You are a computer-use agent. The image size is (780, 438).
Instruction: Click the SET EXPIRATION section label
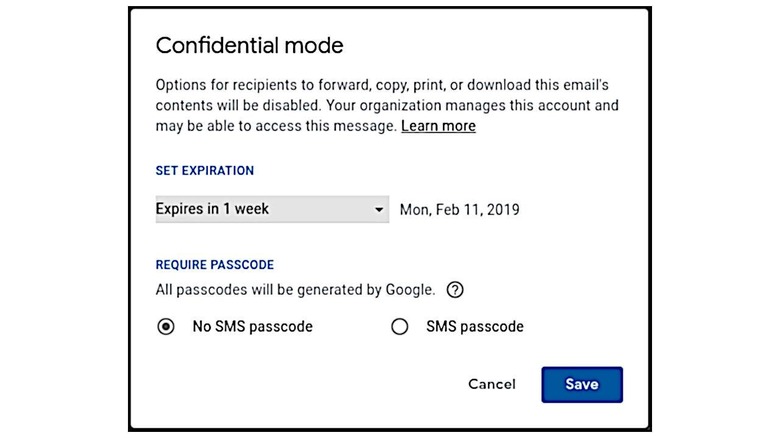pos(205,171)
